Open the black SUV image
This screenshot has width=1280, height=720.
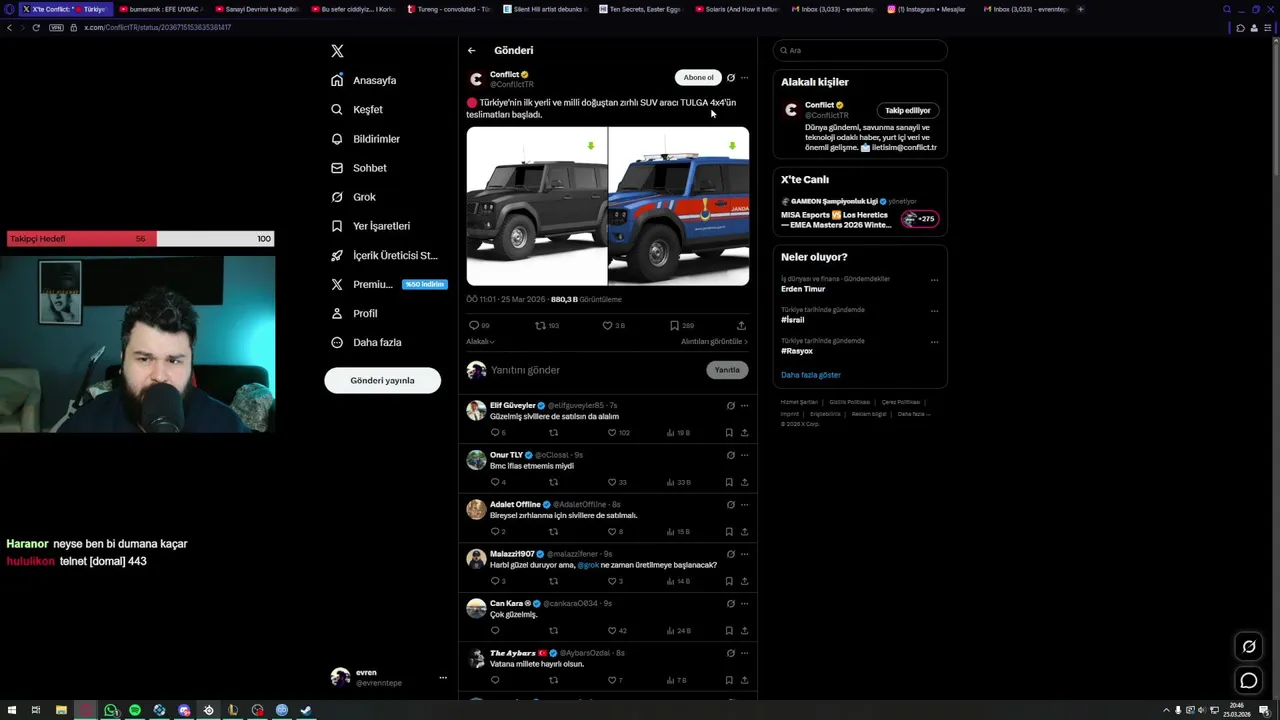(x=537, y=206)
